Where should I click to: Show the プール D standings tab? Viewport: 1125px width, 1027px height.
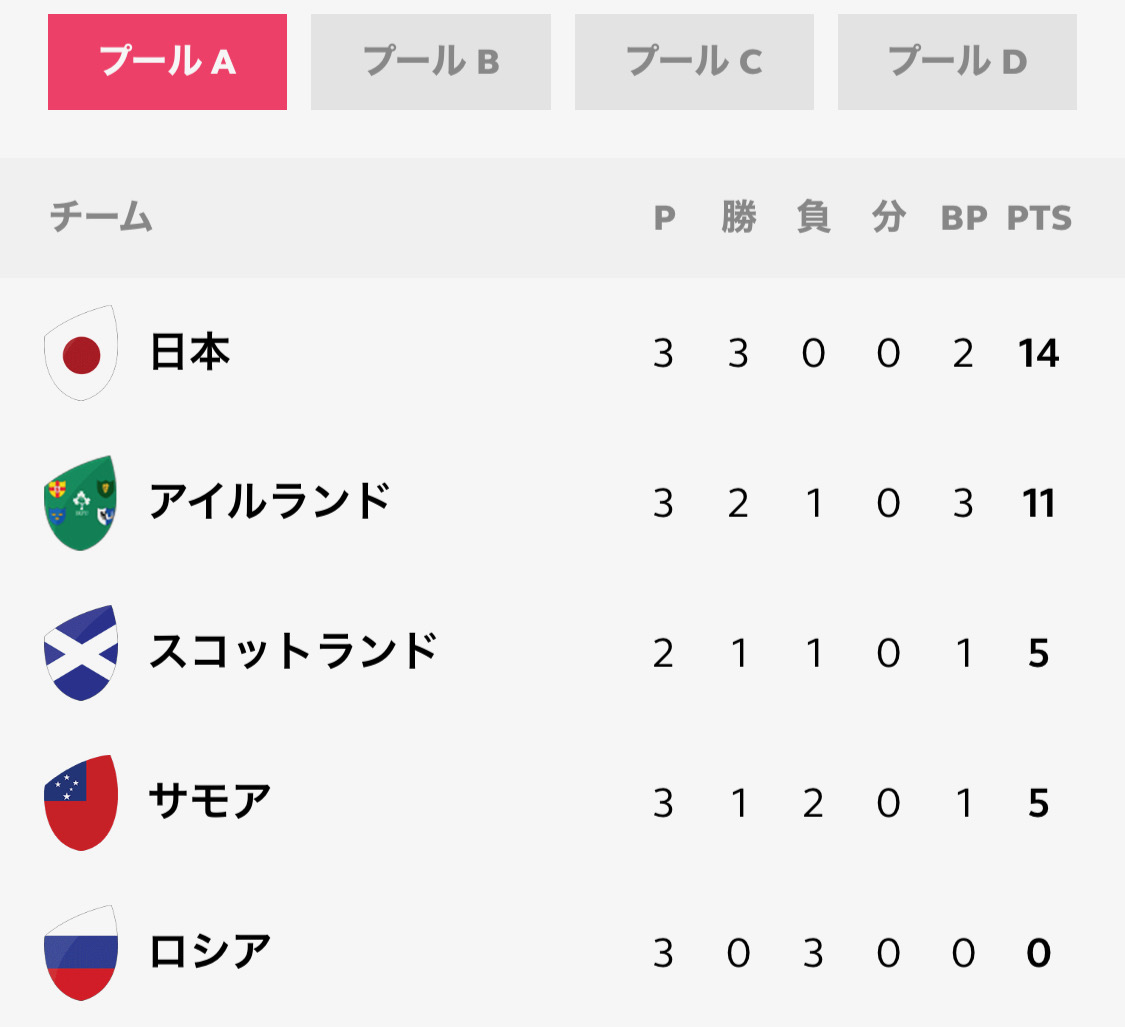pos(957,62)
